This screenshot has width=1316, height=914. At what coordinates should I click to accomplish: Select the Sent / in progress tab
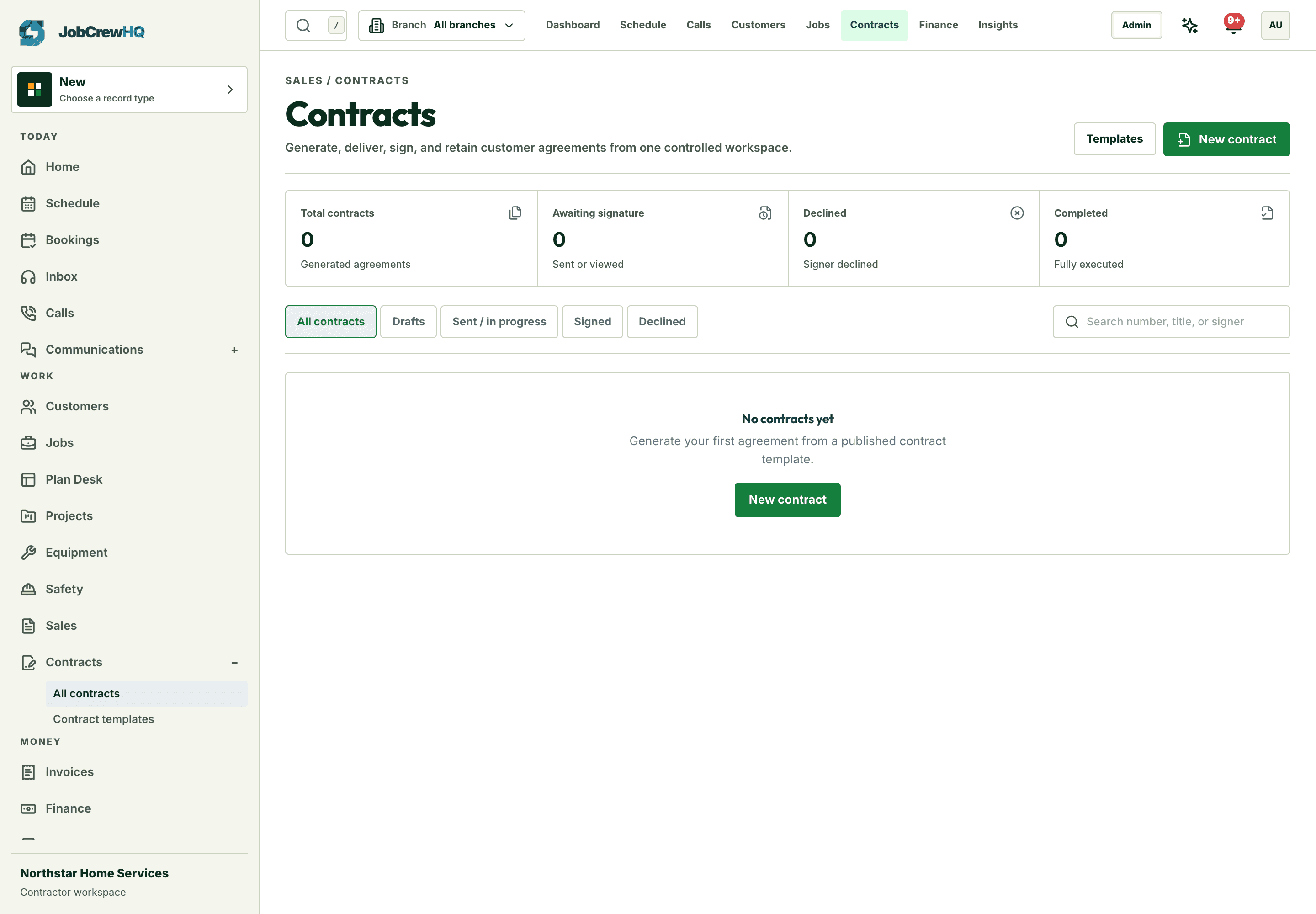click(x=499, y=322)
